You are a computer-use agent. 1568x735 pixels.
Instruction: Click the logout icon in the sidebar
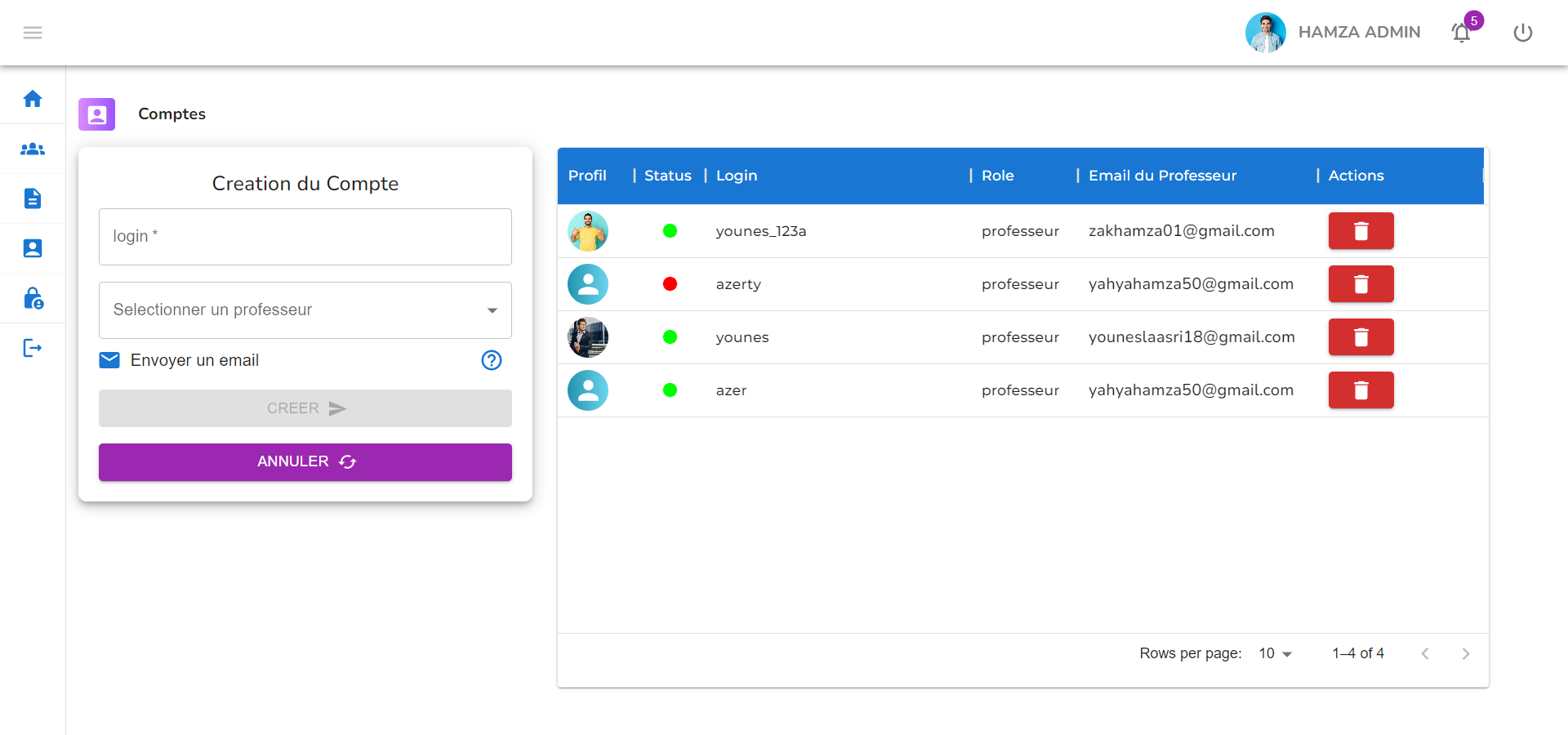33,347
